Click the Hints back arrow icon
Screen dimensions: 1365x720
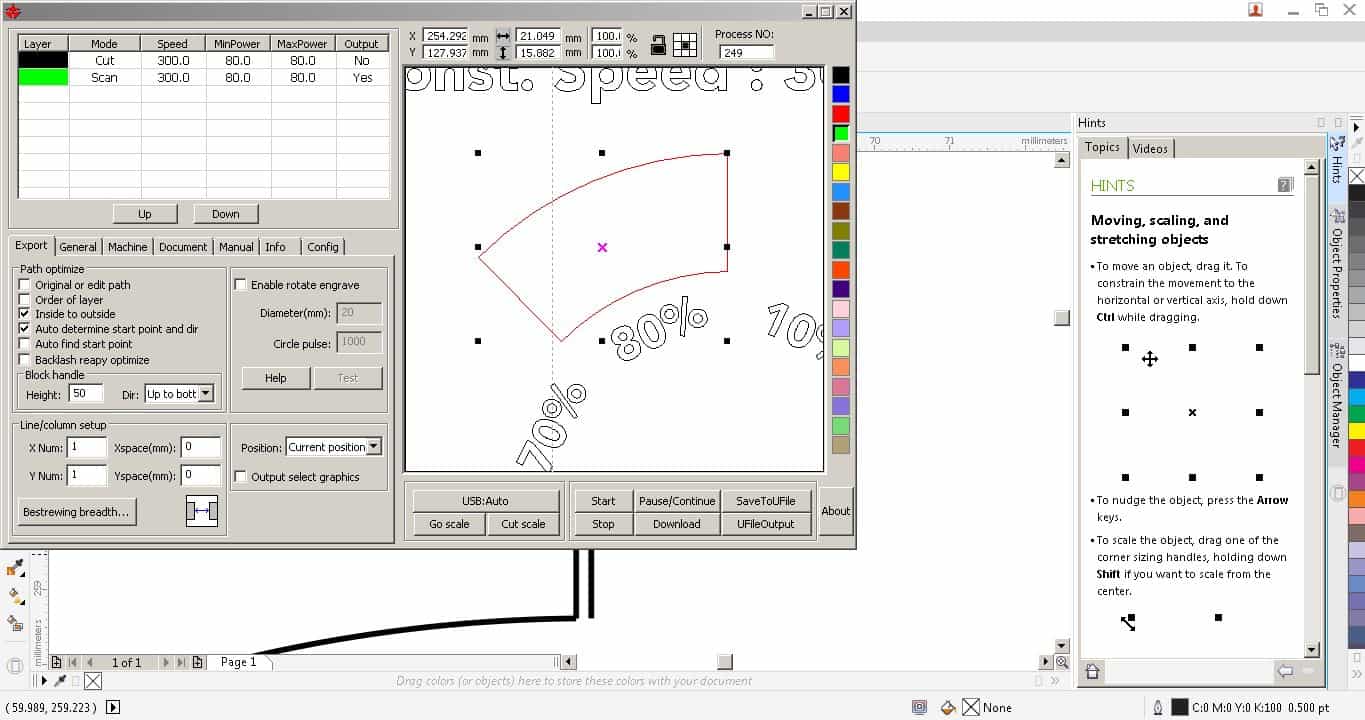[x=1285, y=672]
